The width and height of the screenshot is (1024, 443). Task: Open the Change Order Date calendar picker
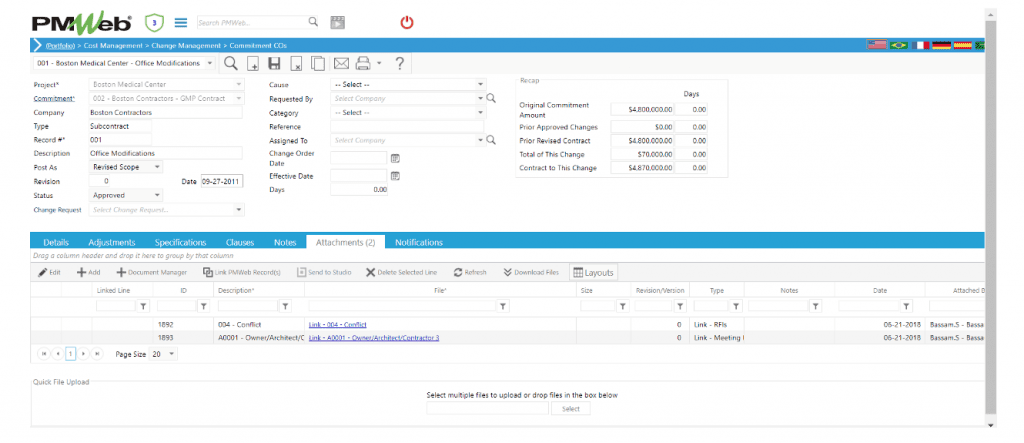point(395,158)
